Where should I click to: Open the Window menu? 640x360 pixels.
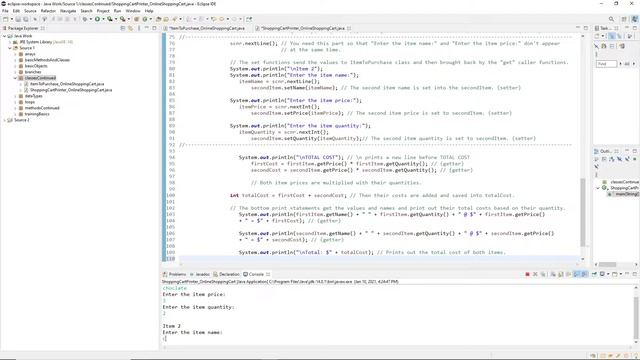[133, 11]
